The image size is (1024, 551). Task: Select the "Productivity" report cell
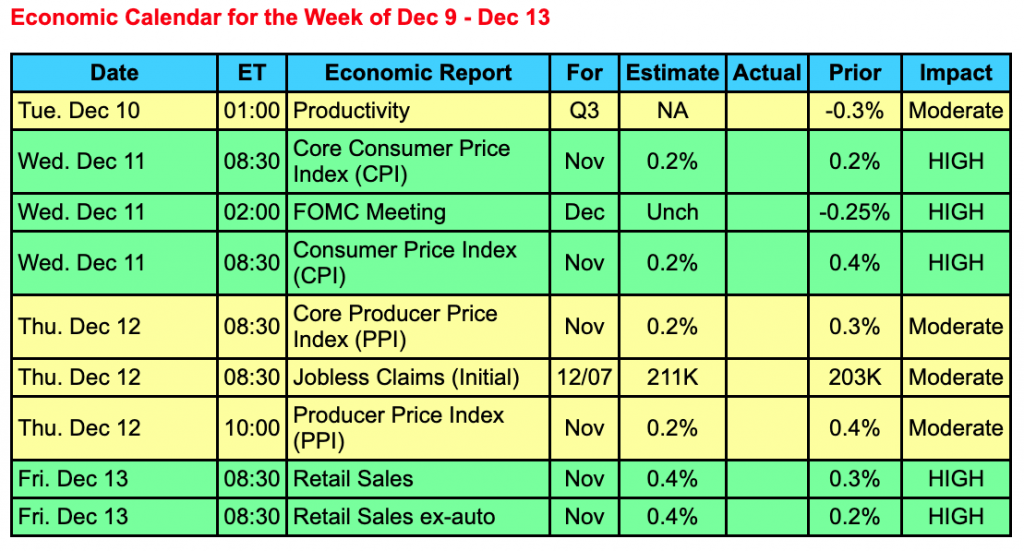351,110
